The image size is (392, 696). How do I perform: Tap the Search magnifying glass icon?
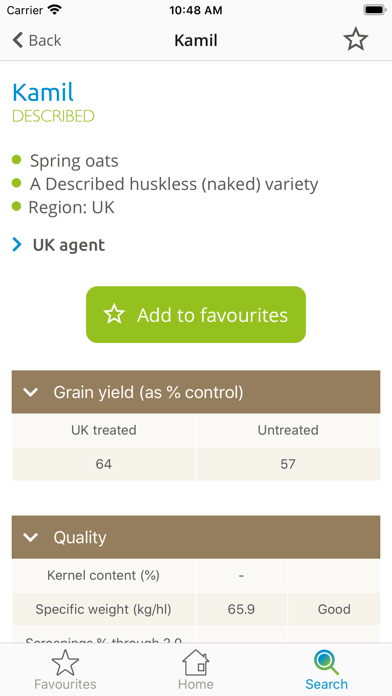[x=326, y=663]
